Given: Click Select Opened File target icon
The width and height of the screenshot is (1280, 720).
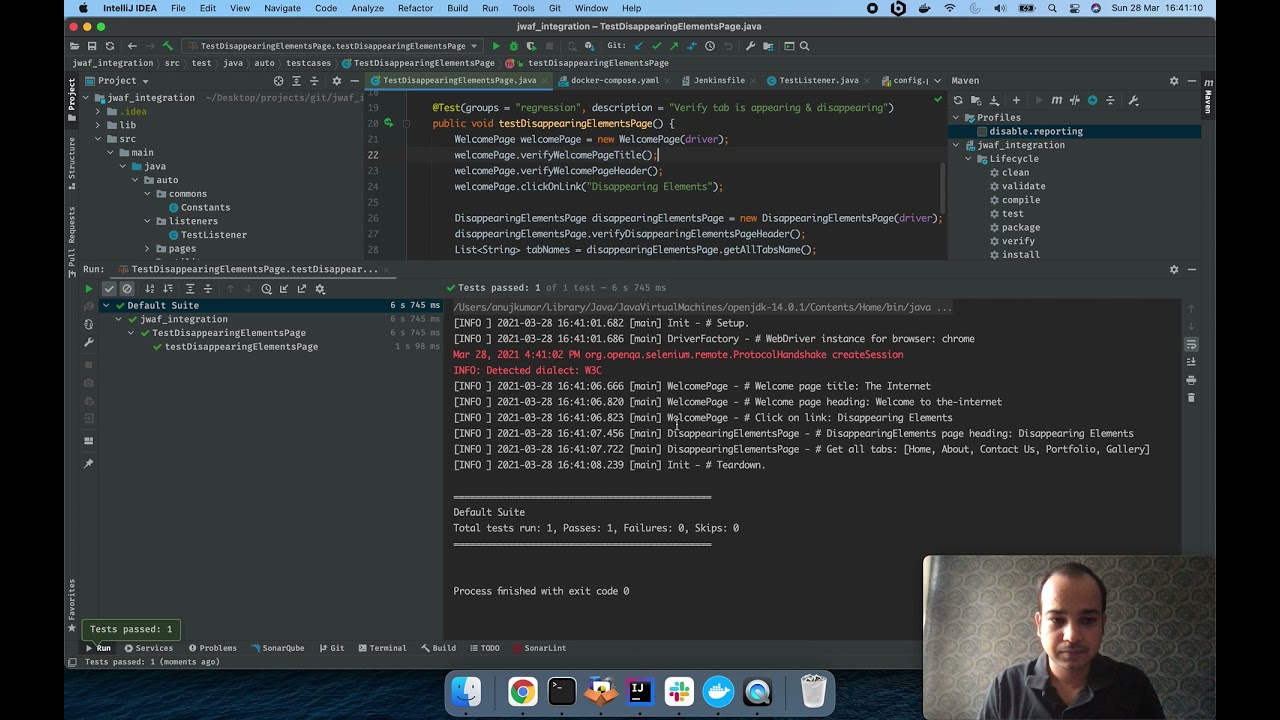Looking at the screenshot, I should (x=278, y=81).
